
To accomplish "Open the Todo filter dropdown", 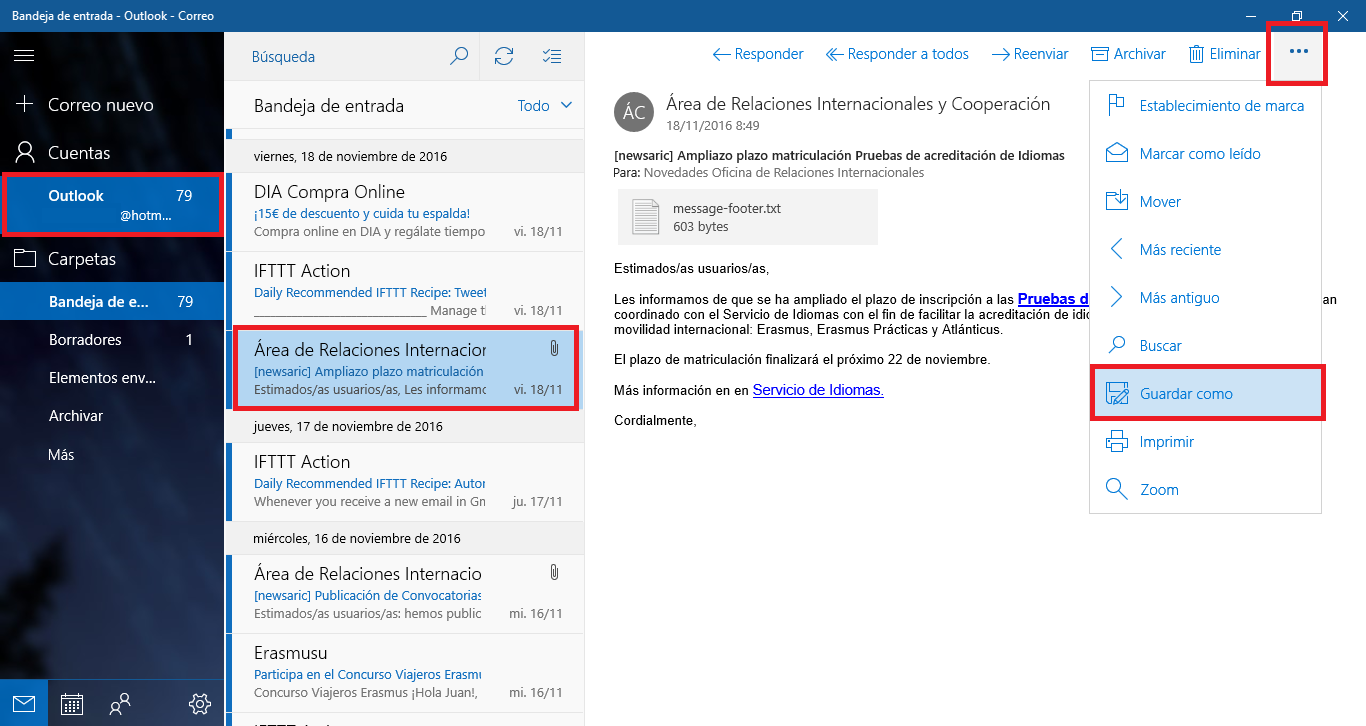I will [545, 105].
